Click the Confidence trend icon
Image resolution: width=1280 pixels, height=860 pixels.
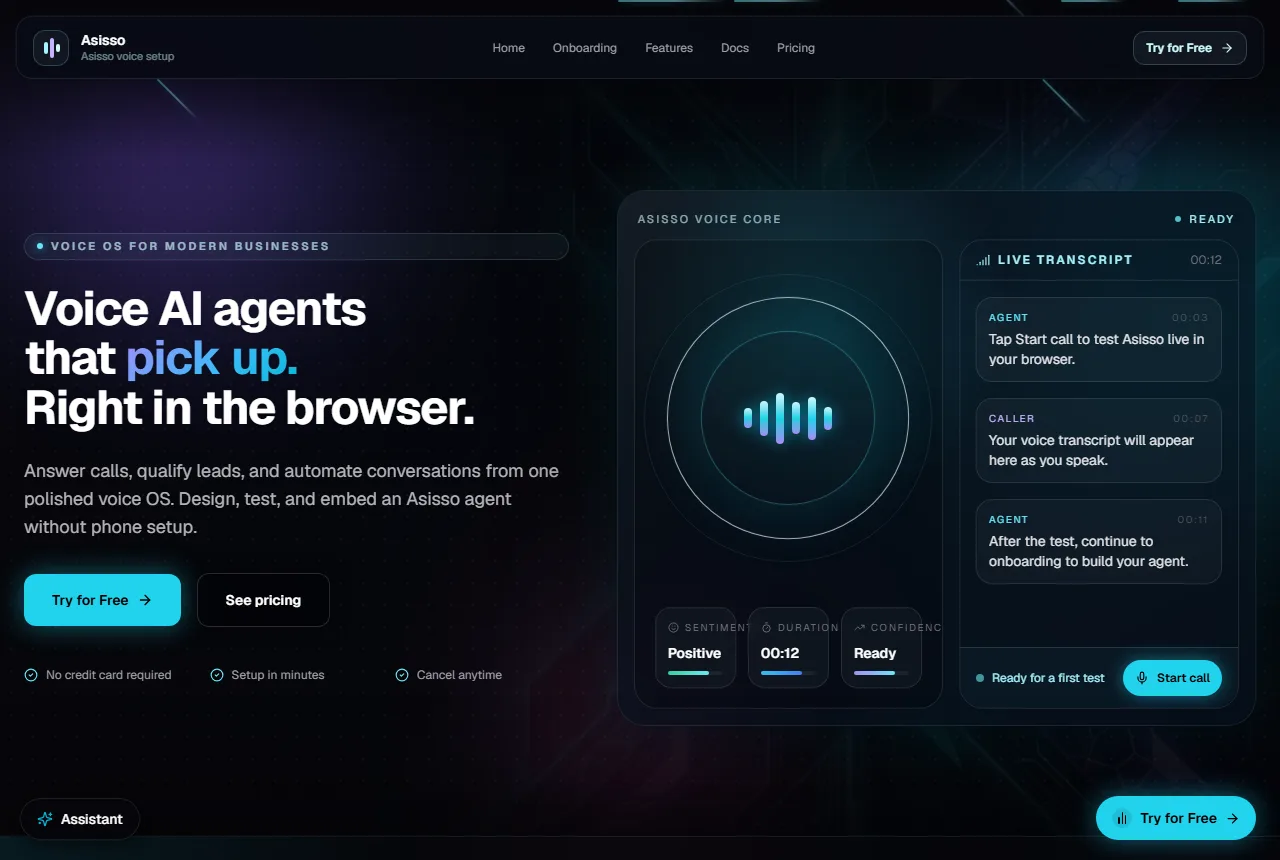859,628
